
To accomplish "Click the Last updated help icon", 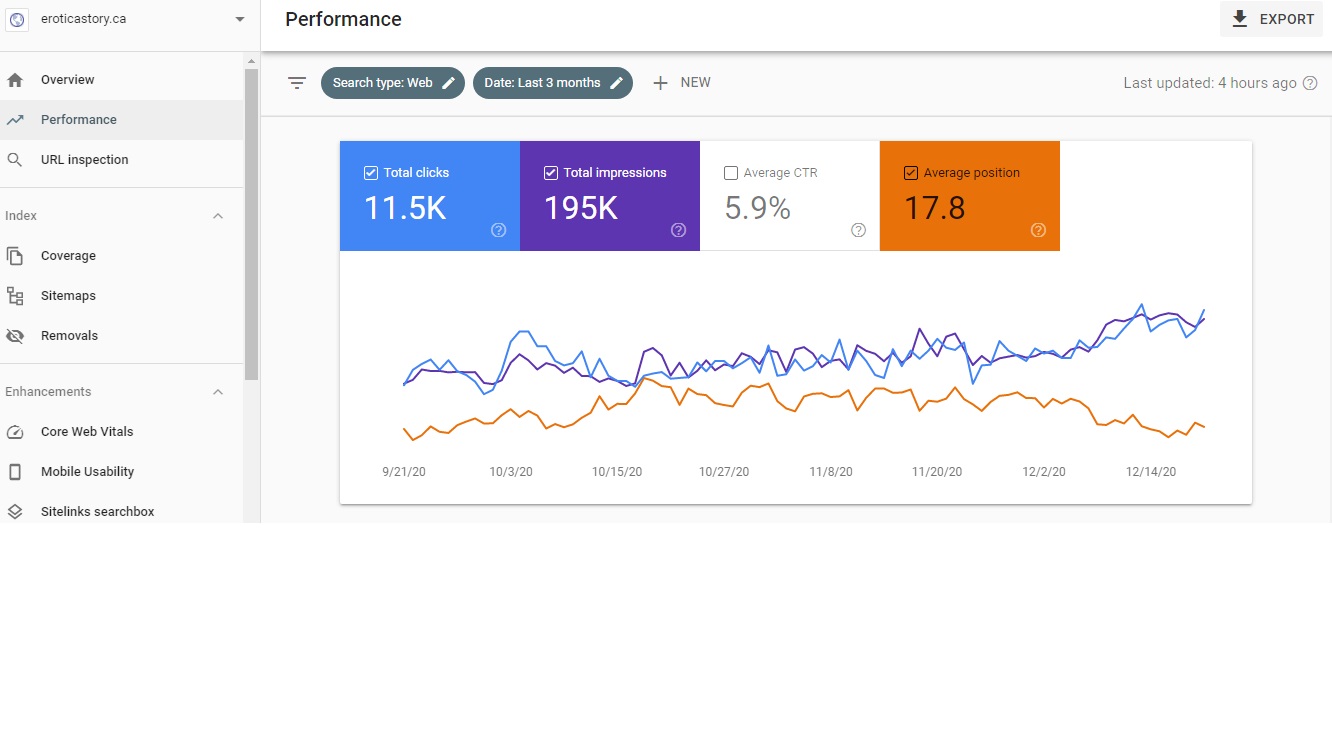I will 1310,83.
